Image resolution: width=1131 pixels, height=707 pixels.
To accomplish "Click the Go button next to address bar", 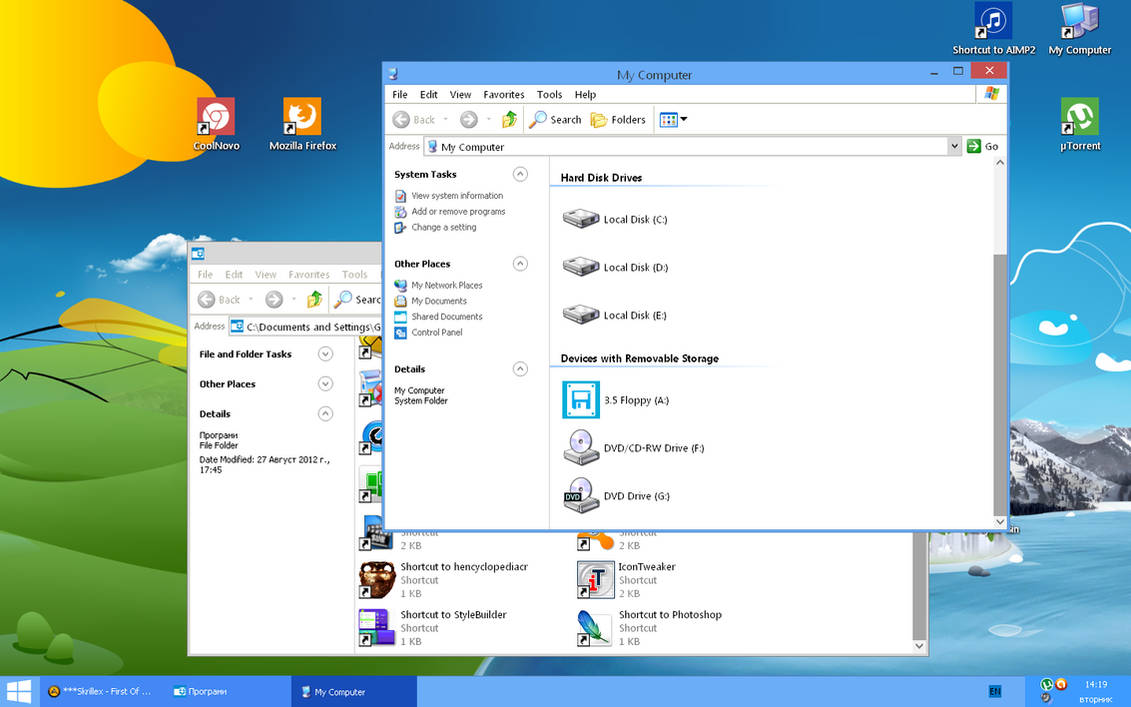I will pos(982,146).
